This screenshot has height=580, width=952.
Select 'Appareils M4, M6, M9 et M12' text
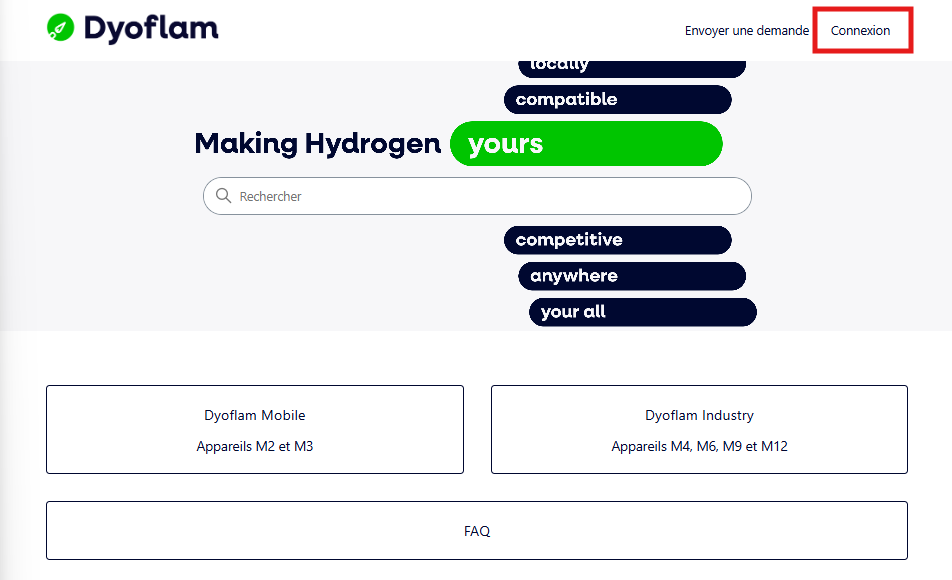tap(699, 446)
